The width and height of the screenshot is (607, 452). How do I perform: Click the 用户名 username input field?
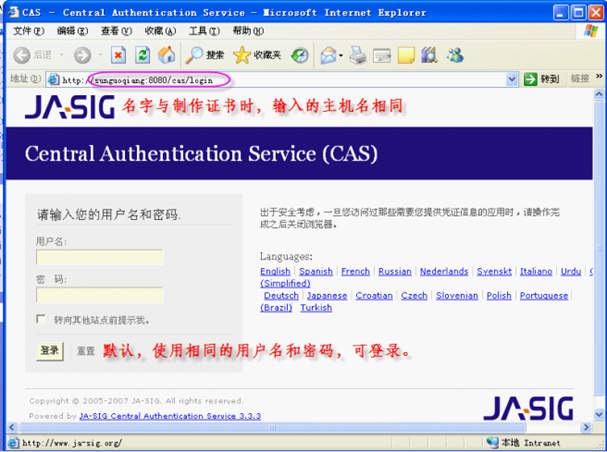click(x=100, y=257)
